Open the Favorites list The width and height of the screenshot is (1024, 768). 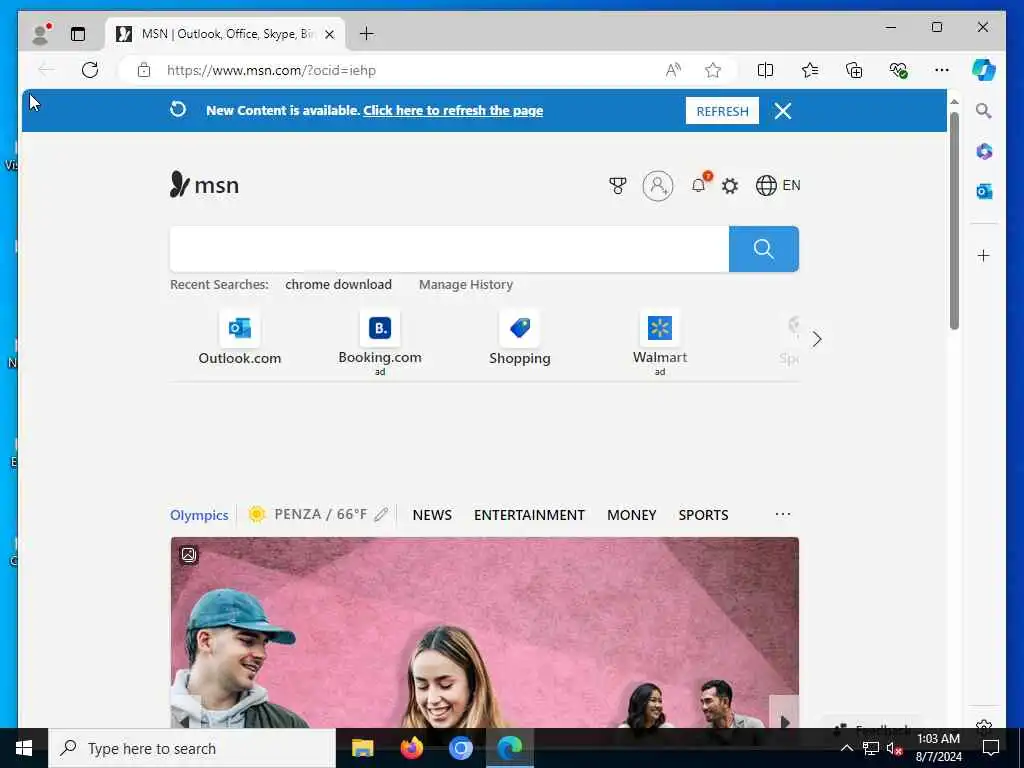pyautogui.click(x=810, y=70)
